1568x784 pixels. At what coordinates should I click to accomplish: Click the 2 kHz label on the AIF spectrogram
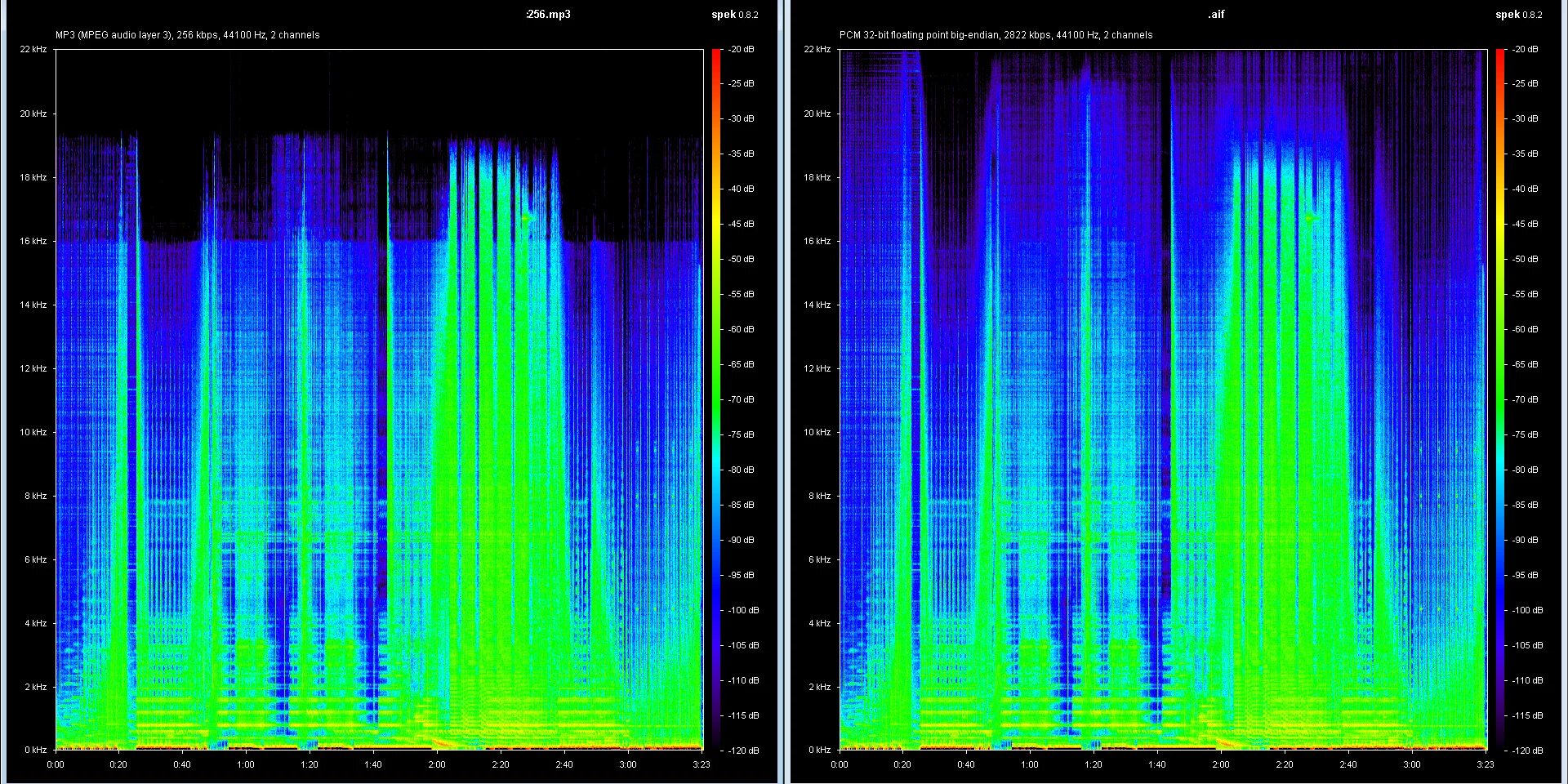click(x=819, y=687)
